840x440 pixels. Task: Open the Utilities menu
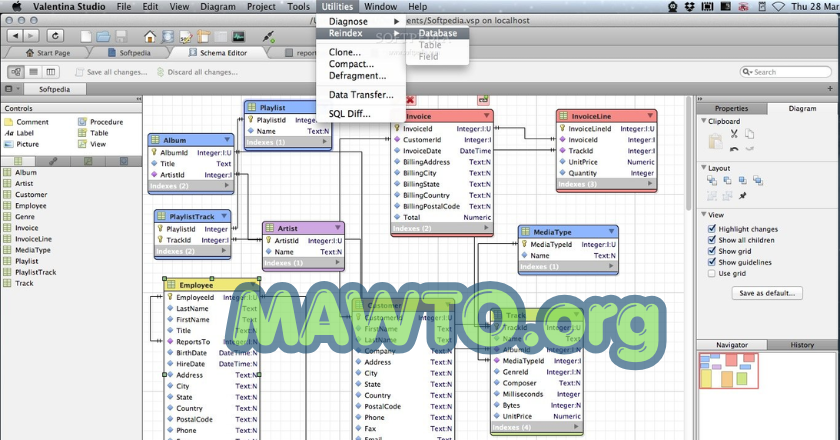point(337,6)
